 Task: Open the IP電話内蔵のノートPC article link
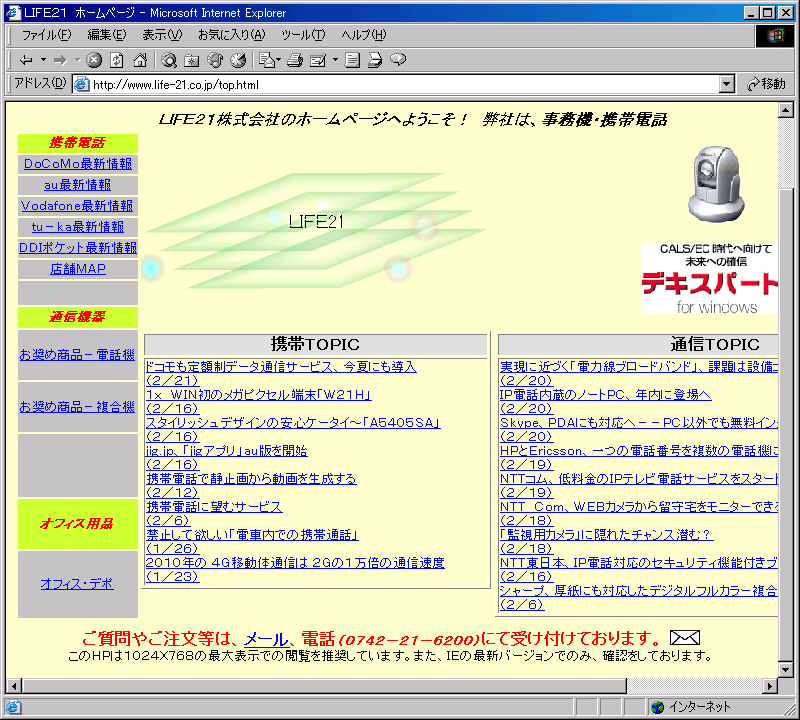(x=606, y=394)
